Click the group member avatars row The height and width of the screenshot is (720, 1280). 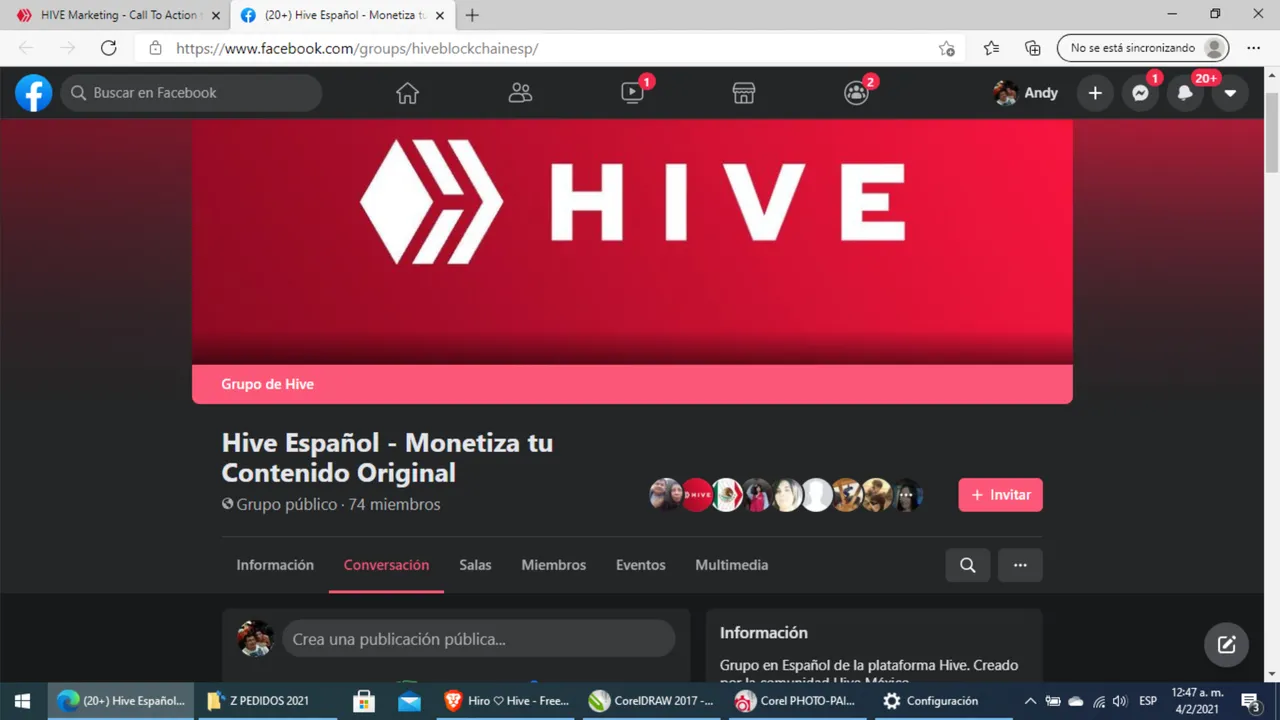click(x=786, y=495)
